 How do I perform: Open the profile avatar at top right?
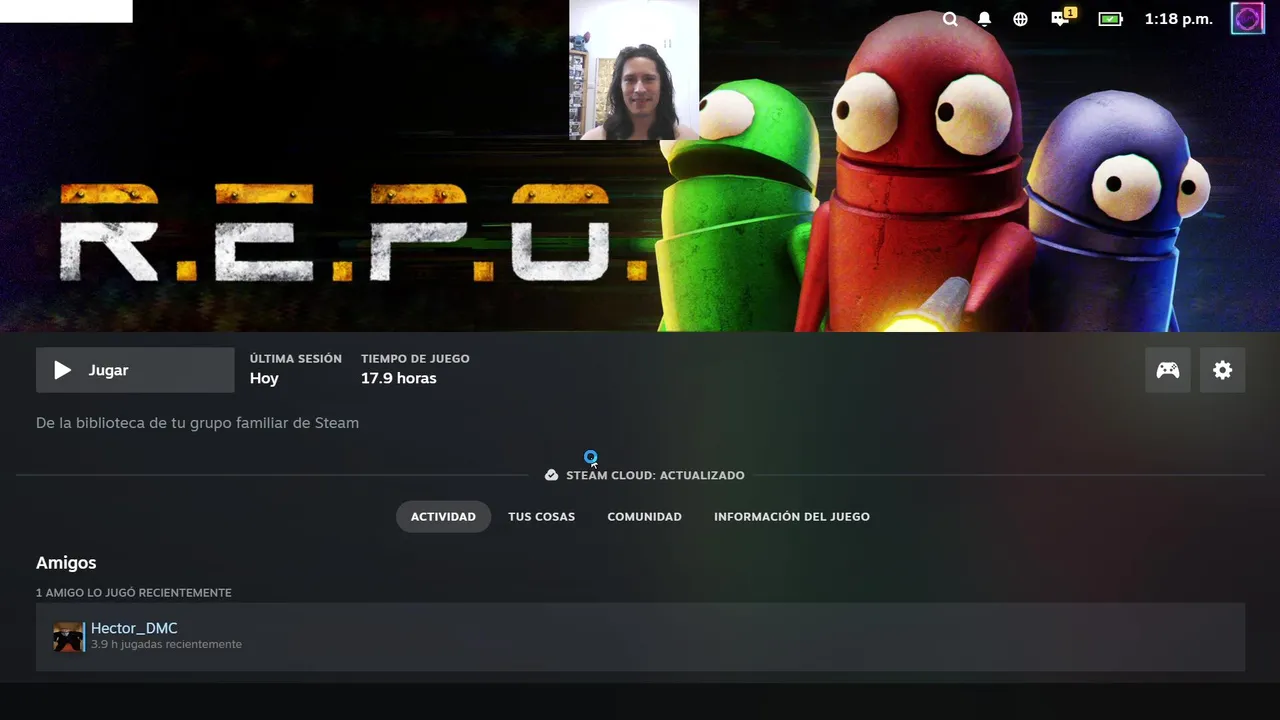tap(1247, 18)
